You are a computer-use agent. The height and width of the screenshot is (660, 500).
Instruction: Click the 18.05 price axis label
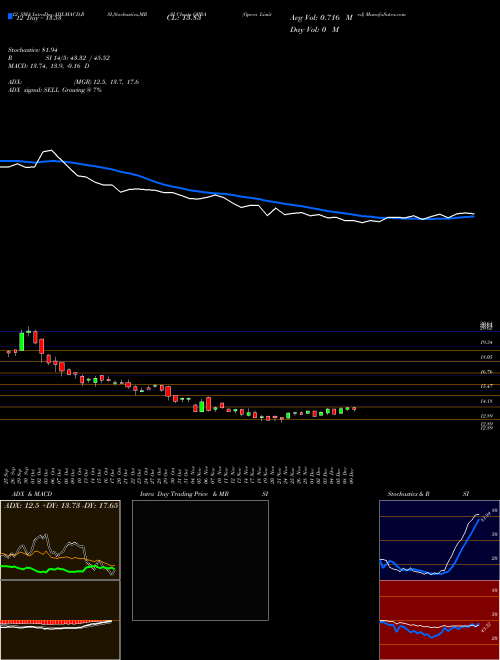point(487,357)
